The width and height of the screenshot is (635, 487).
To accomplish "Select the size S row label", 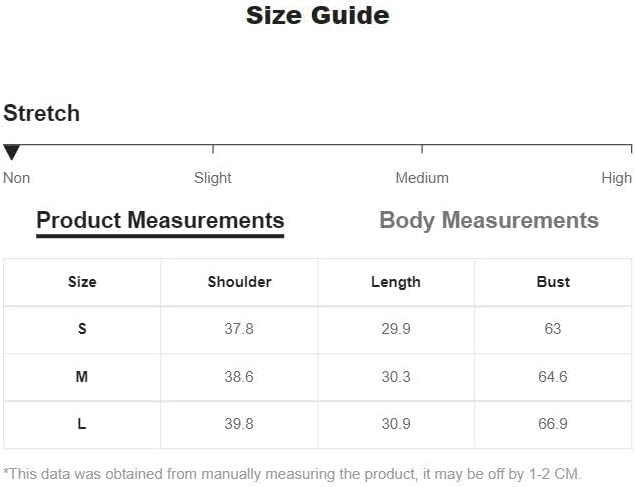I will click(x=82, y=329).
